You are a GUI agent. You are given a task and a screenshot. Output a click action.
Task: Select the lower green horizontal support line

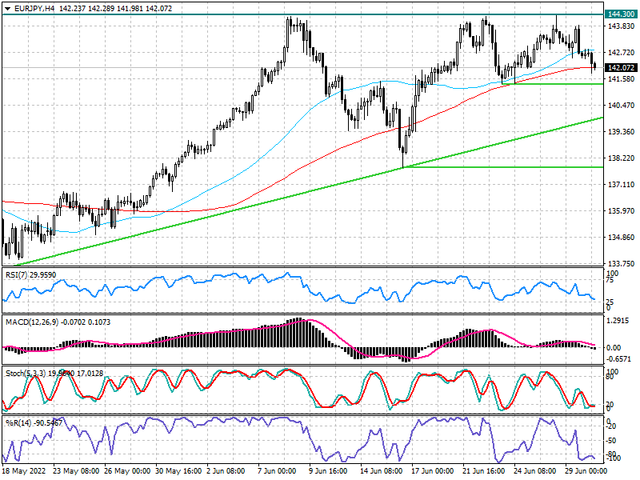[500, 167]
